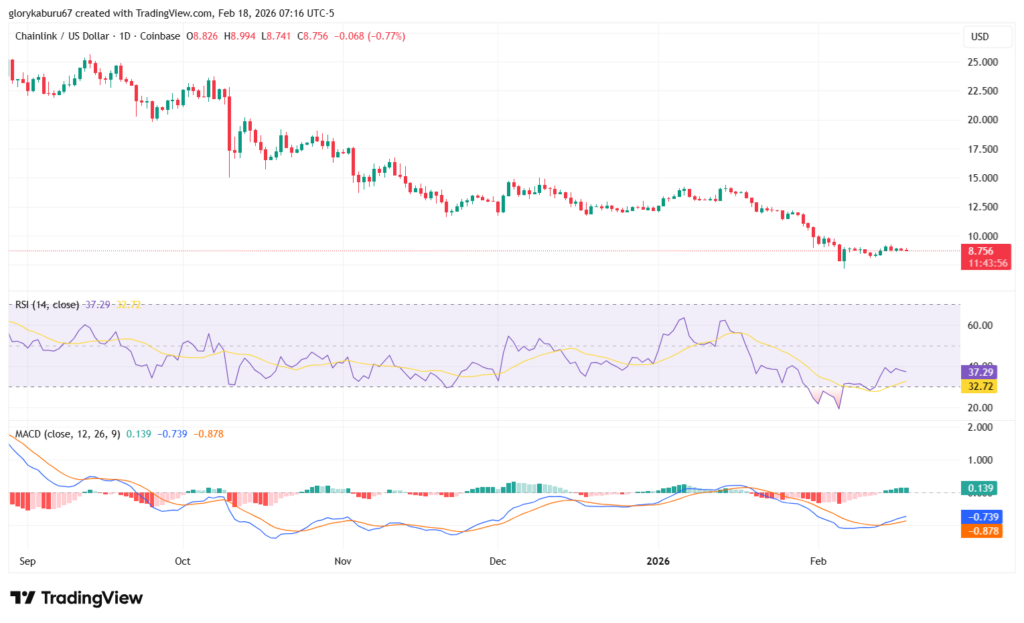This screenshot has height=623, width=1024.
Task: Click the Dec label on time axis
Action: click(x=498, y=562)
